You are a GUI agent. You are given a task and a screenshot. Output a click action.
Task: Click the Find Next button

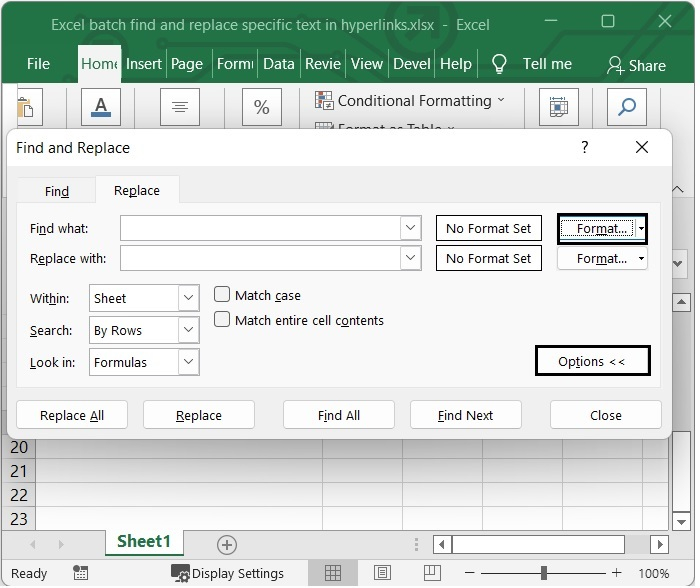tap(465, 415)
